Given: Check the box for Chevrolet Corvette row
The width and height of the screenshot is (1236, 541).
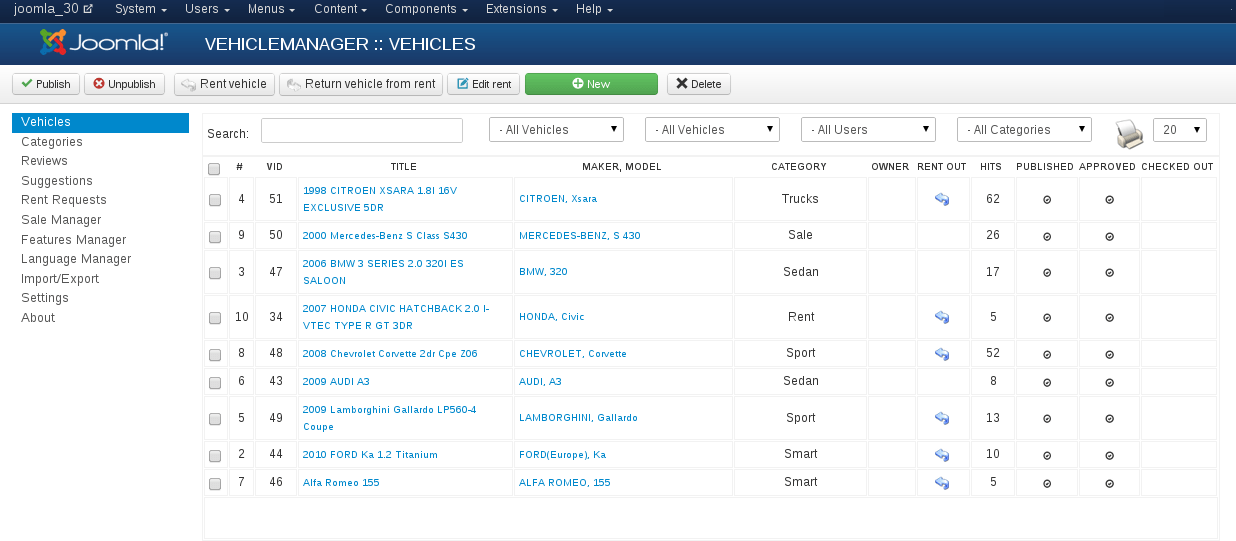Looking at the screenshot, I should pyautogui.click(x=215, y=355).
